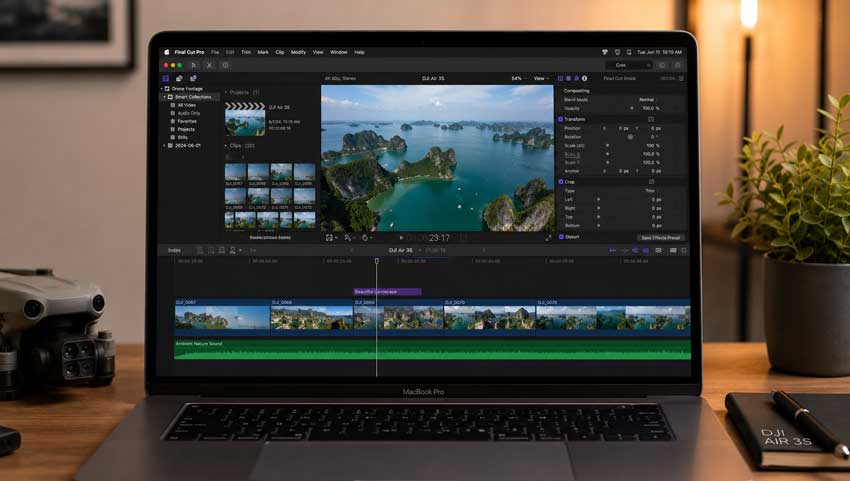Click the Save Effects Preset button
This screenshot has width=850, height=481.
[660, 238]
